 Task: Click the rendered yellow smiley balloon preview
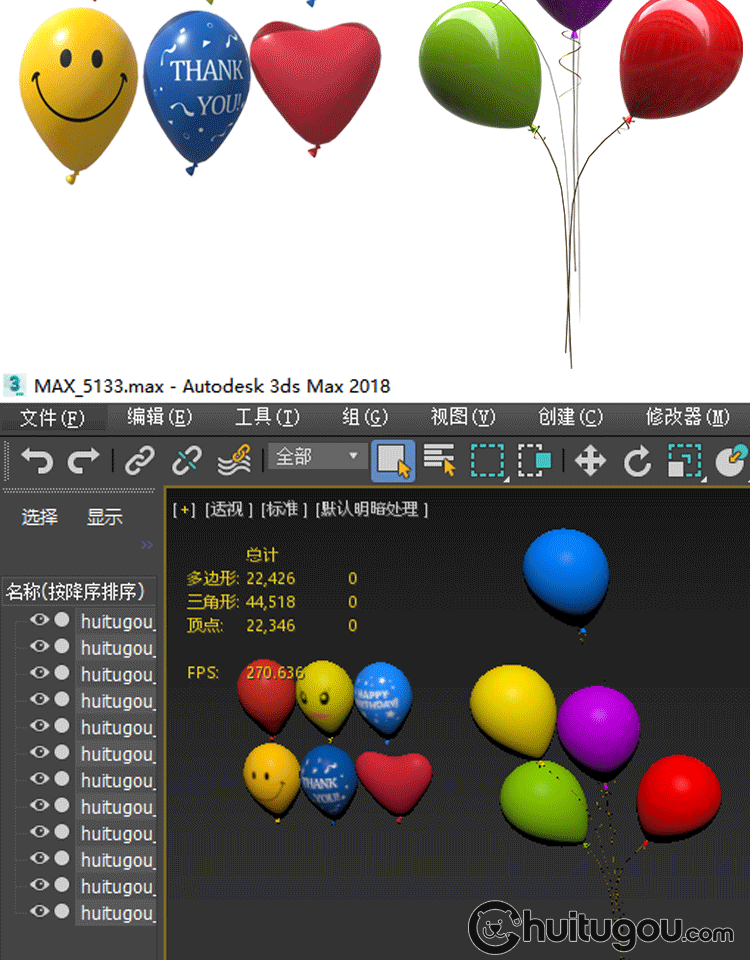click(x=78, y=91)
